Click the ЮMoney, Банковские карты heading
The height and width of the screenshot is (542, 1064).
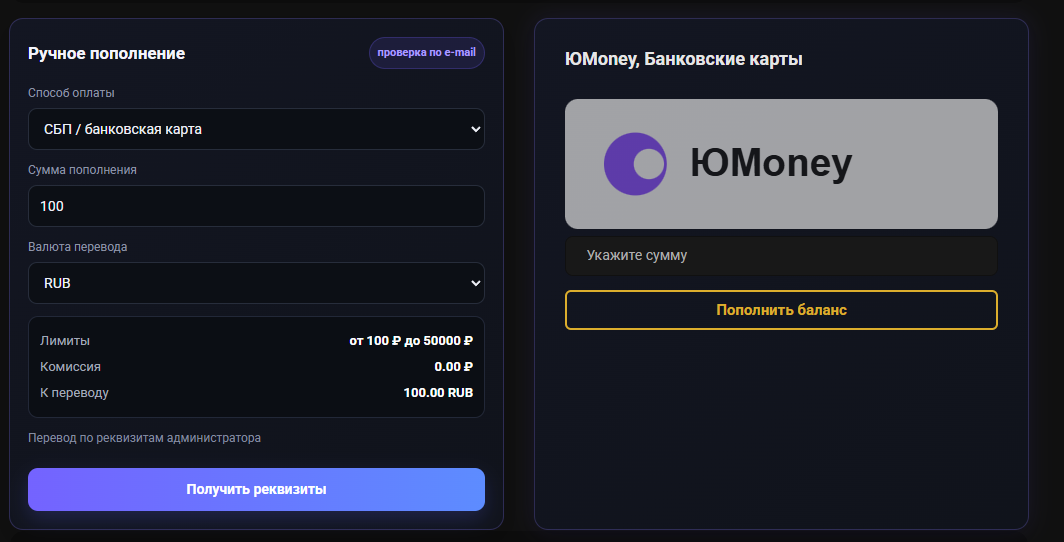pyautogui.click(x=684, y=59)
